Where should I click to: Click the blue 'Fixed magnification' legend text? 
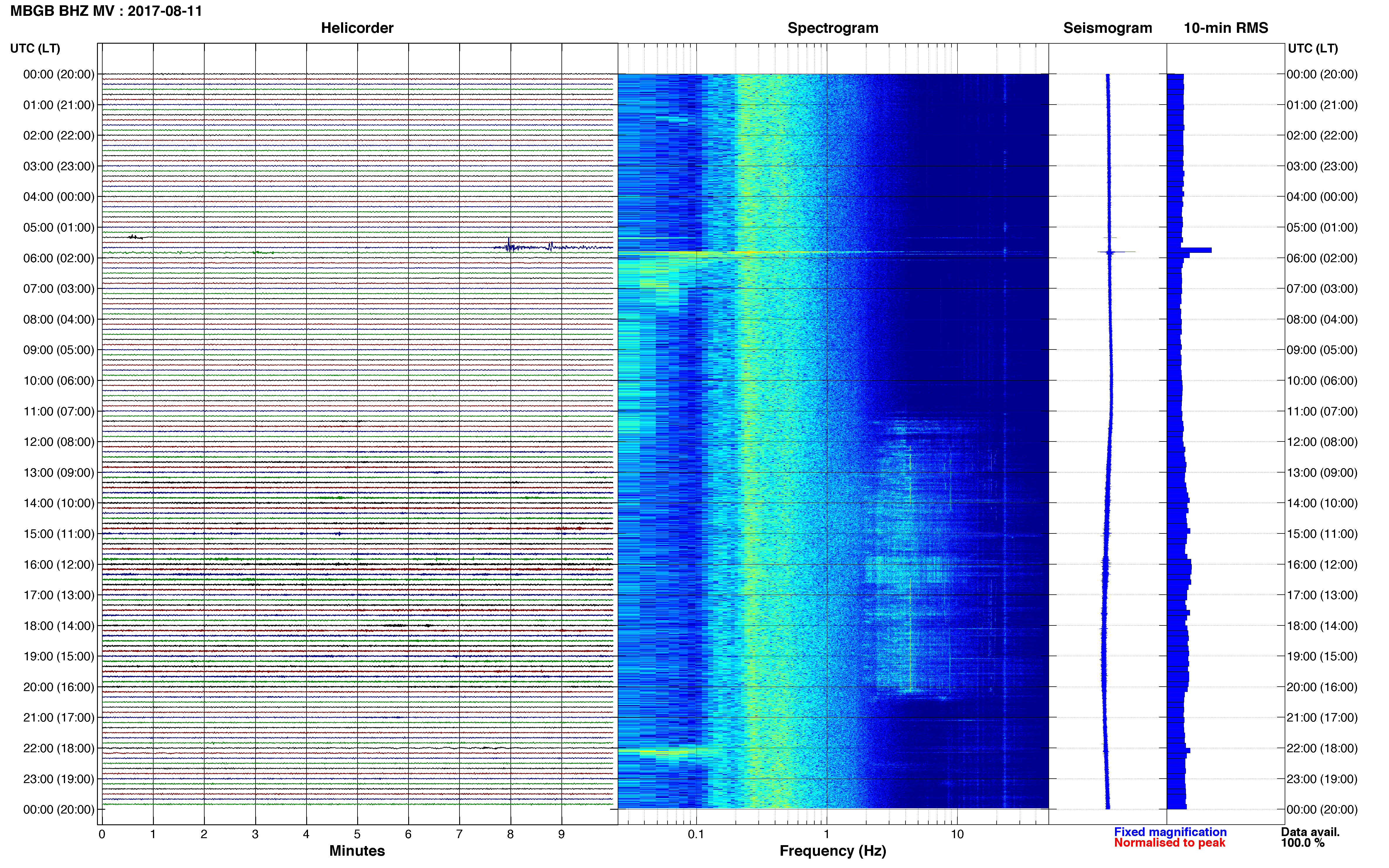click(1170, 832)
